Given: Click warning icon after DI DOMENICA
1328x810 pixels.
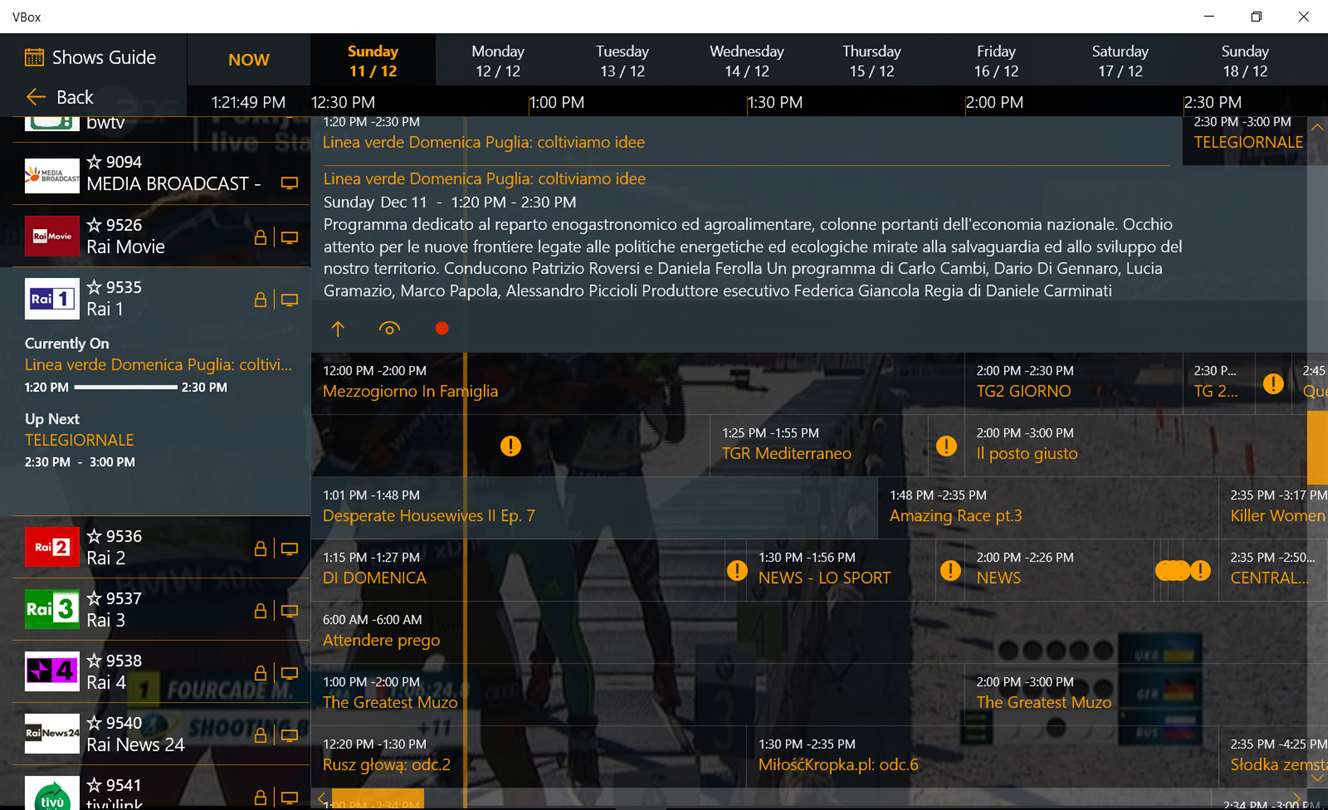Looking at the screenshot, I should coord(737,571).
